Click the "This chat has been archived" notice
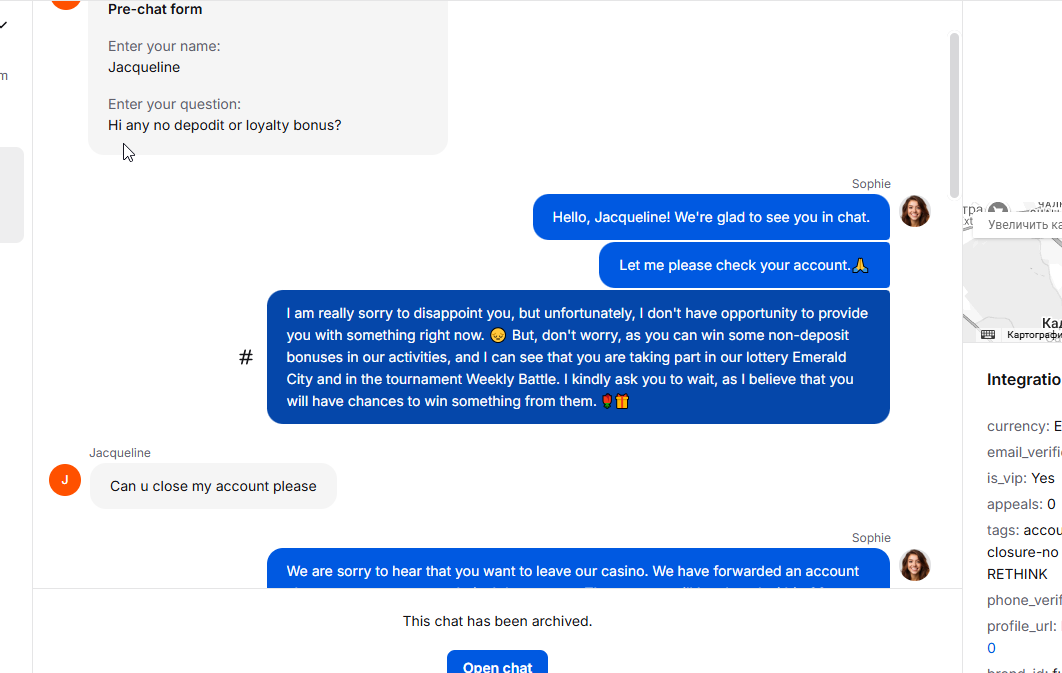1062x673 pixels. point(497,621)
